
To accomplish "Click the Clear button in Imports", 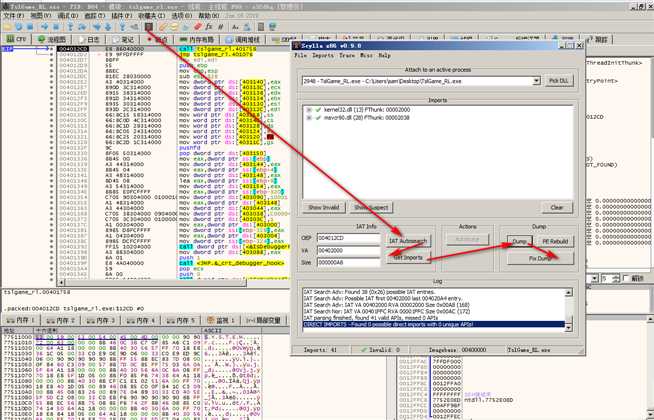I will pos(556,207).
